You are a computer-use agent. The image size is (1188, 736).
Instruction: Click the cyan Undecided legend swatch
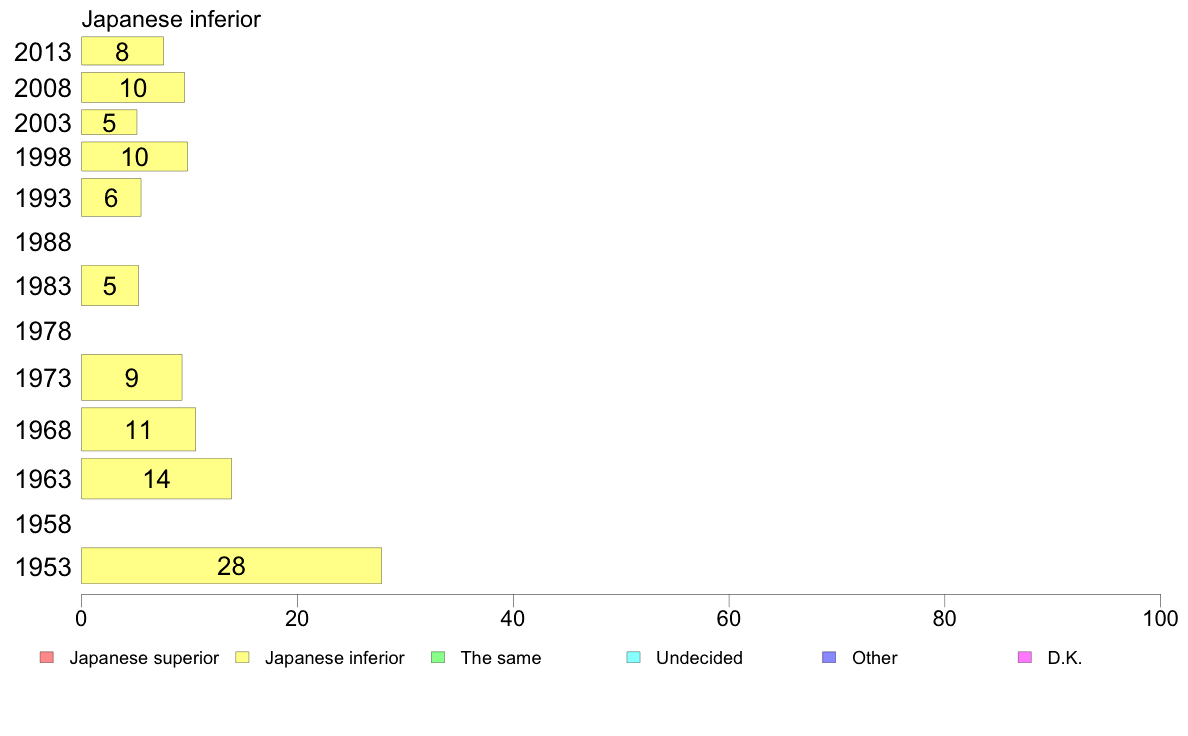(x=633, y=657)
